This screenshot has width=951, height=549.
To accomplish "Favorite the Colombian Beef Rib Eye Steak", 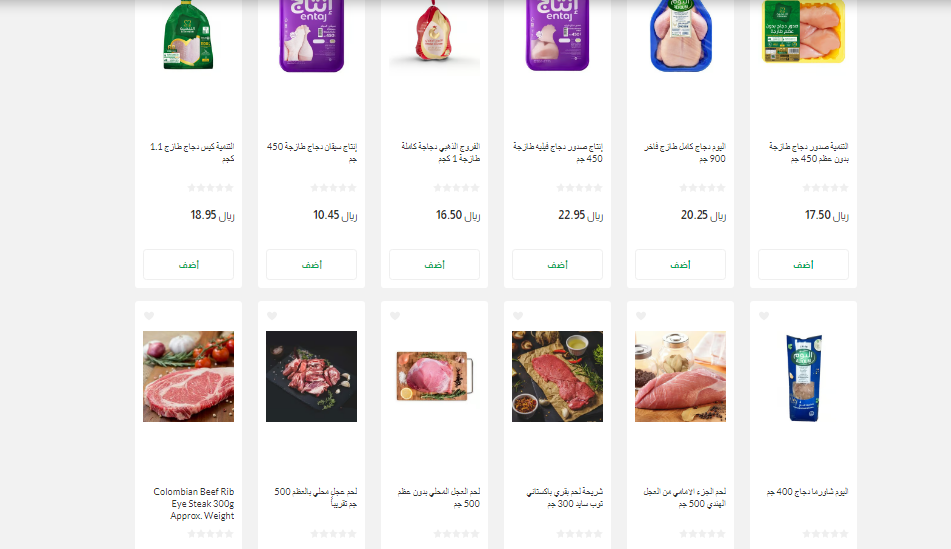I will tap(149, 316).
